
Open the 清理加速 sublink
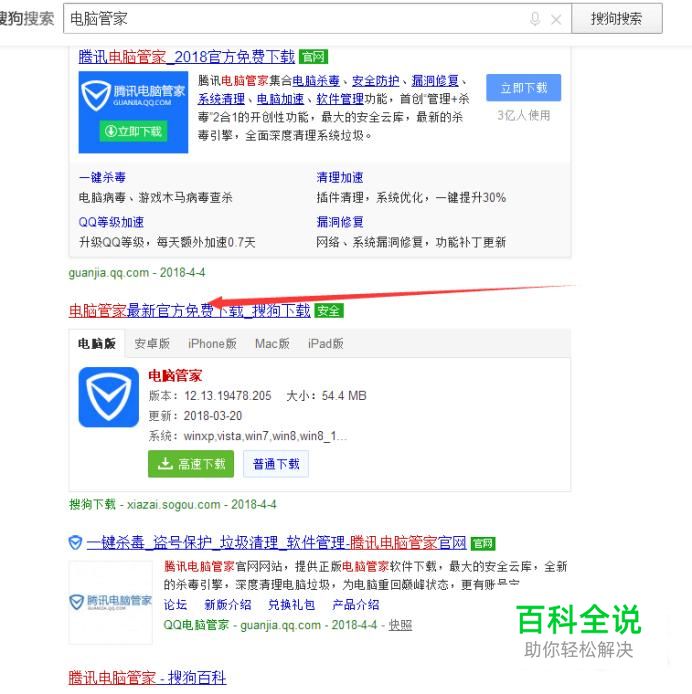point(340,177)
